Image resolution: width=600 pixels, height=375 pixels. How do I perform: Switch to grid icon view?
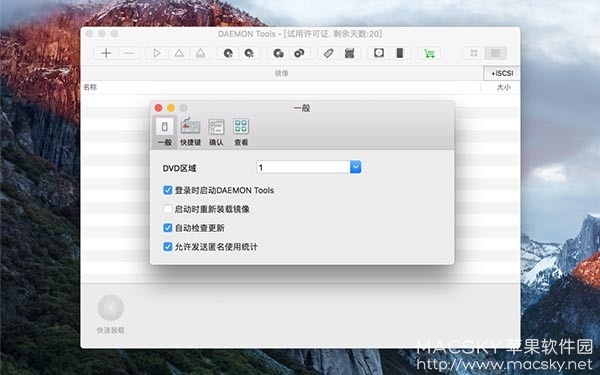click(x=474, y=53)
